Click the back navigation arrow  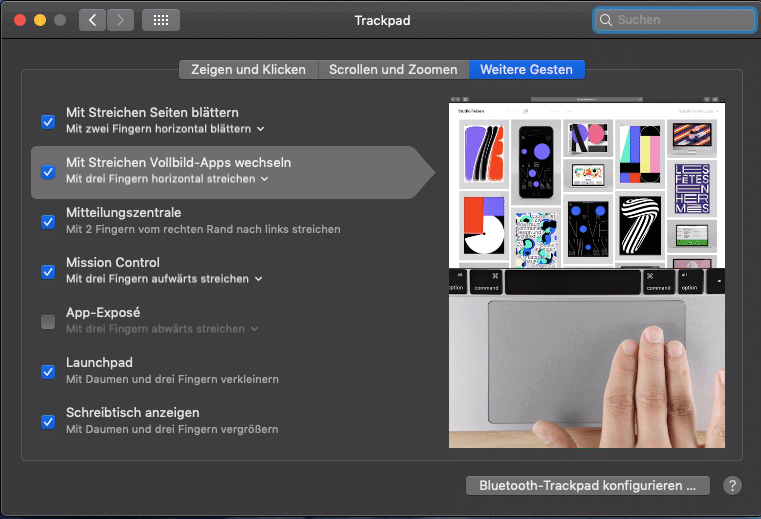click(92, 20)
